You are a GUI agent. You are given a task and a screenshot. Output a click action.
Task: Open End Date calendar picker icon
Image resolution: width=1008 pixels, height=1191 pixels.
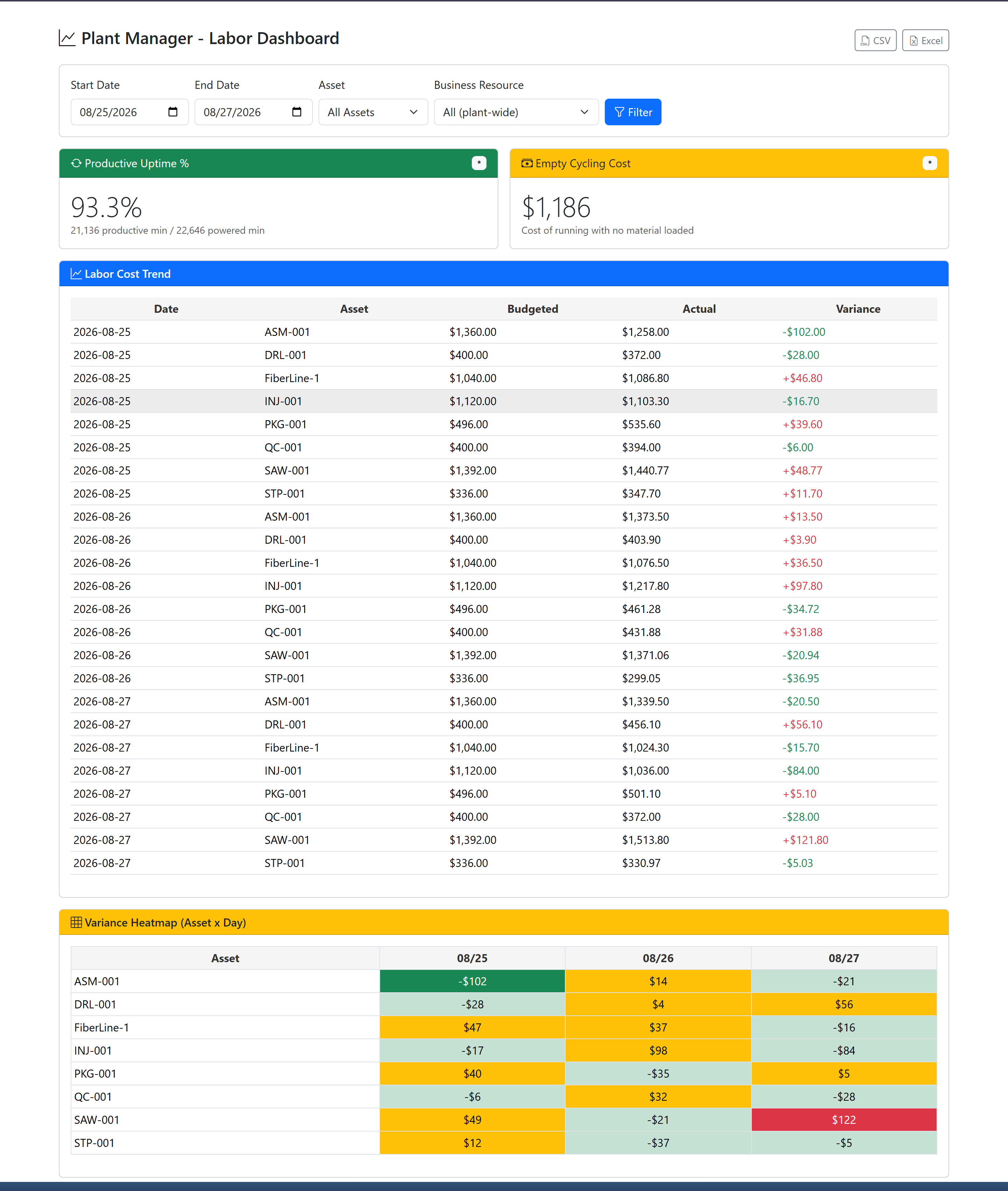tap(296, 112)
